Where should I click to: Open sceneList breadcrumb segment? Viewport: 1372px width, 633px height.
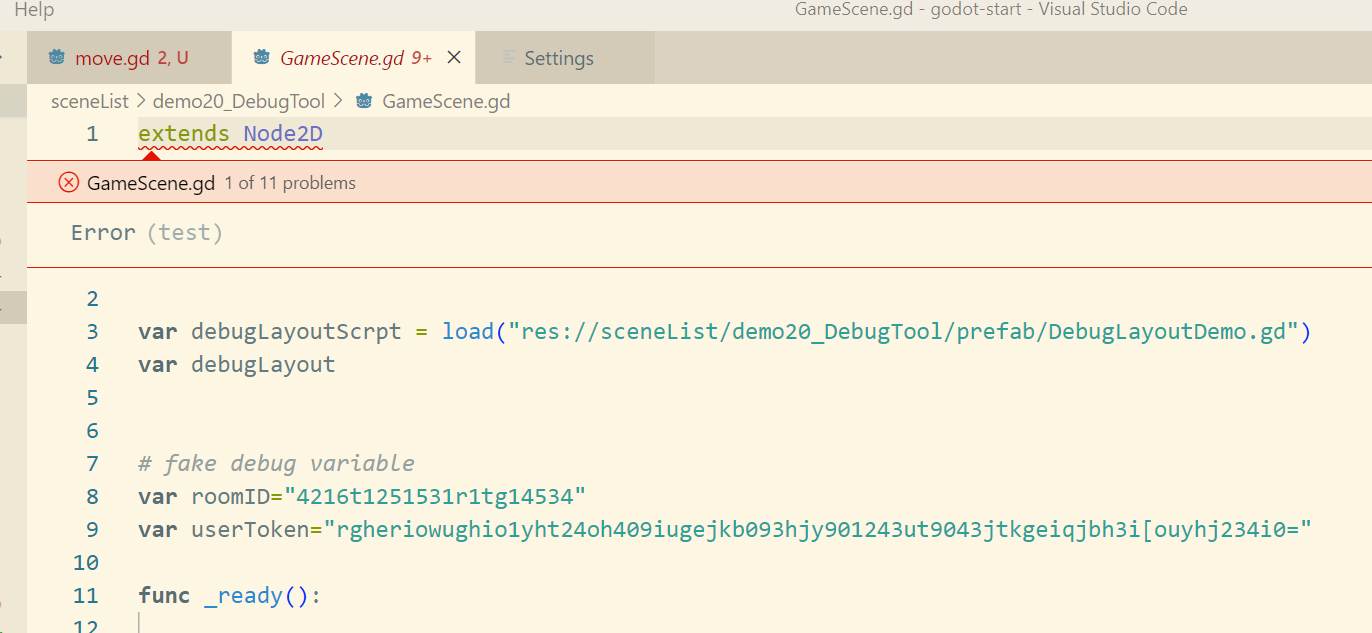click(90, 101)
